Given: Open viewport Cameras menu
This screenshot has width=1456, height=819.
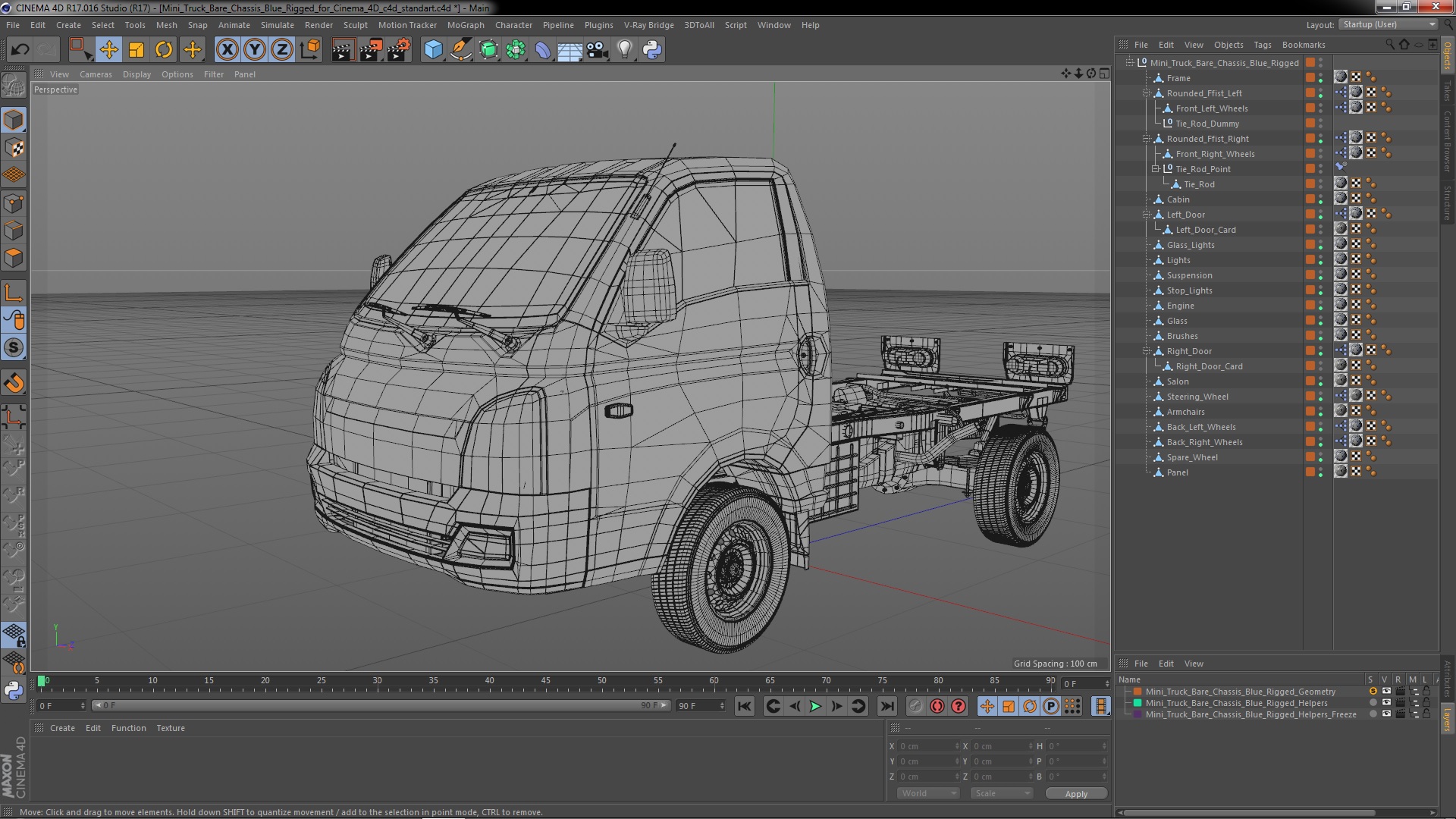Looking at the screenshot, I should pos(96,74).
